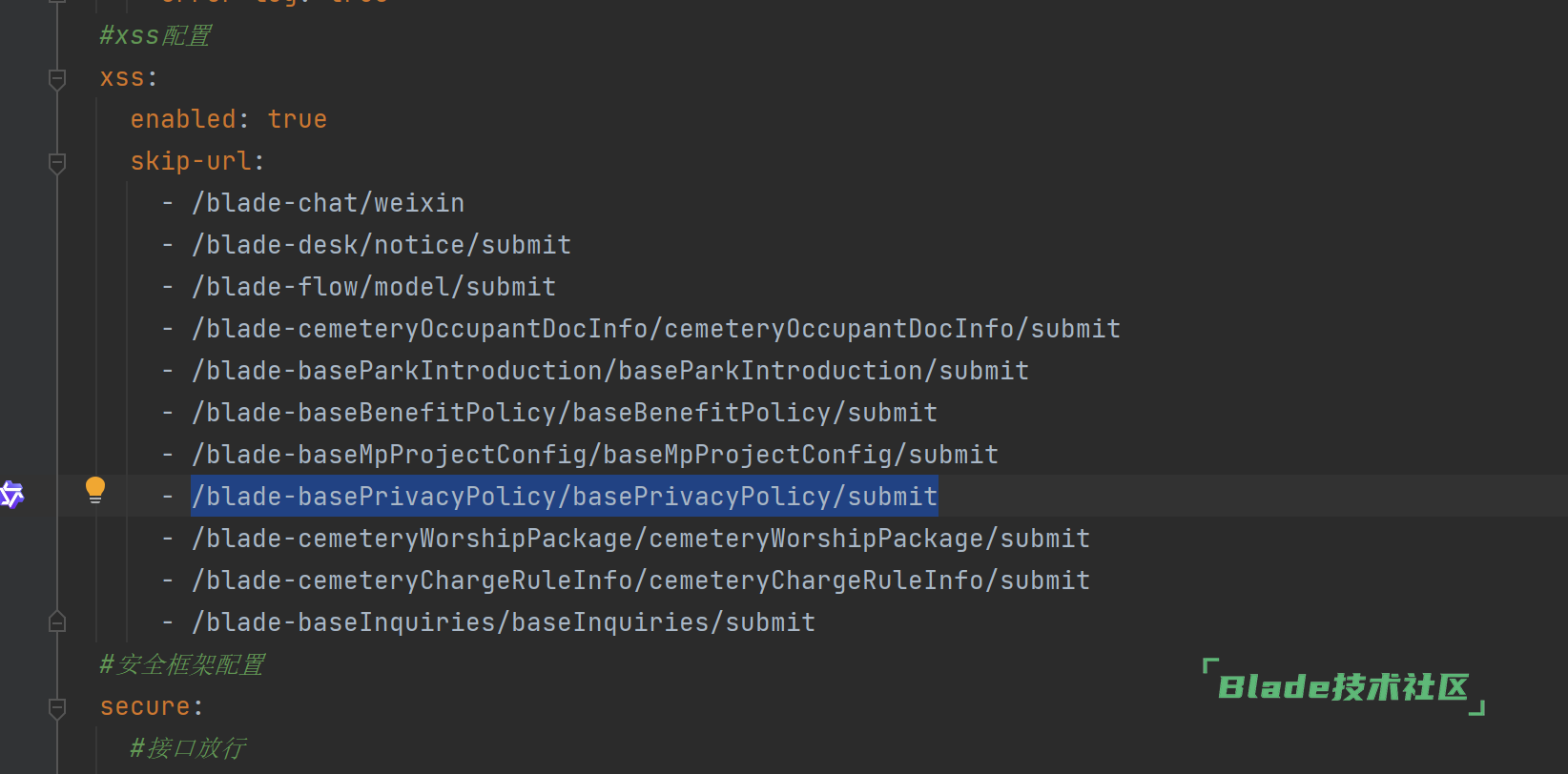The height and width of the screenshot is (774, 1568).
Task: Click the cemeteryOccupantDocInfo submit path
Action: coord(656,330)
